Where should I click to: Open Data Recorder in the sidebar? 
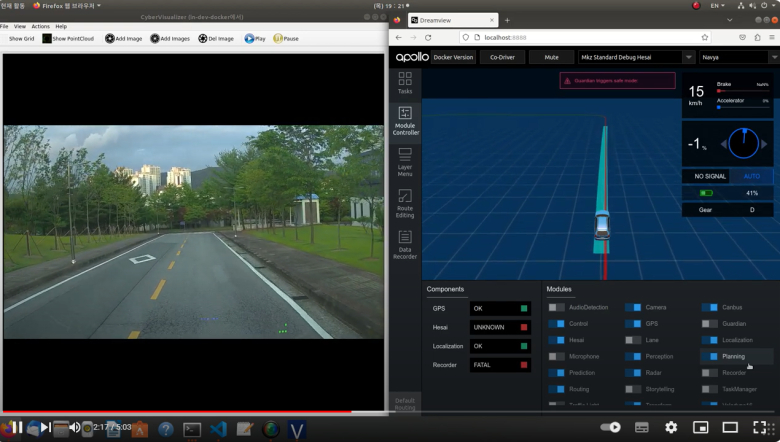(x=405, y=245)
